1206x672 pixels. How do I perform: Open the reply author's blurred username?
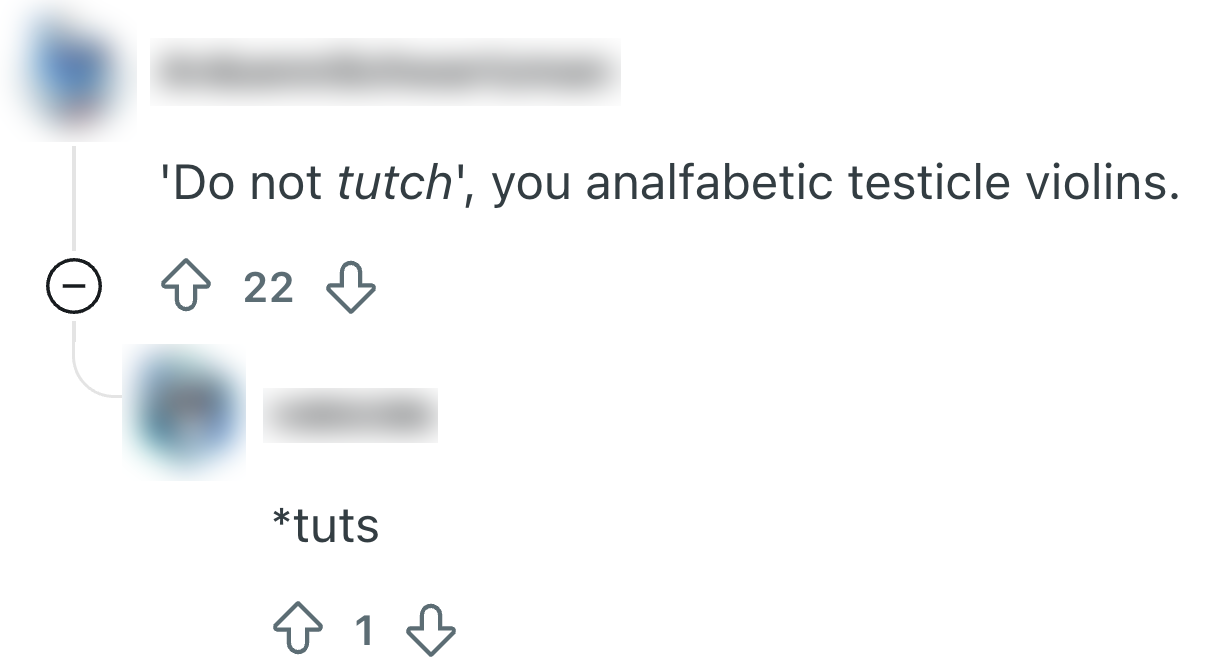click(350, 415)
